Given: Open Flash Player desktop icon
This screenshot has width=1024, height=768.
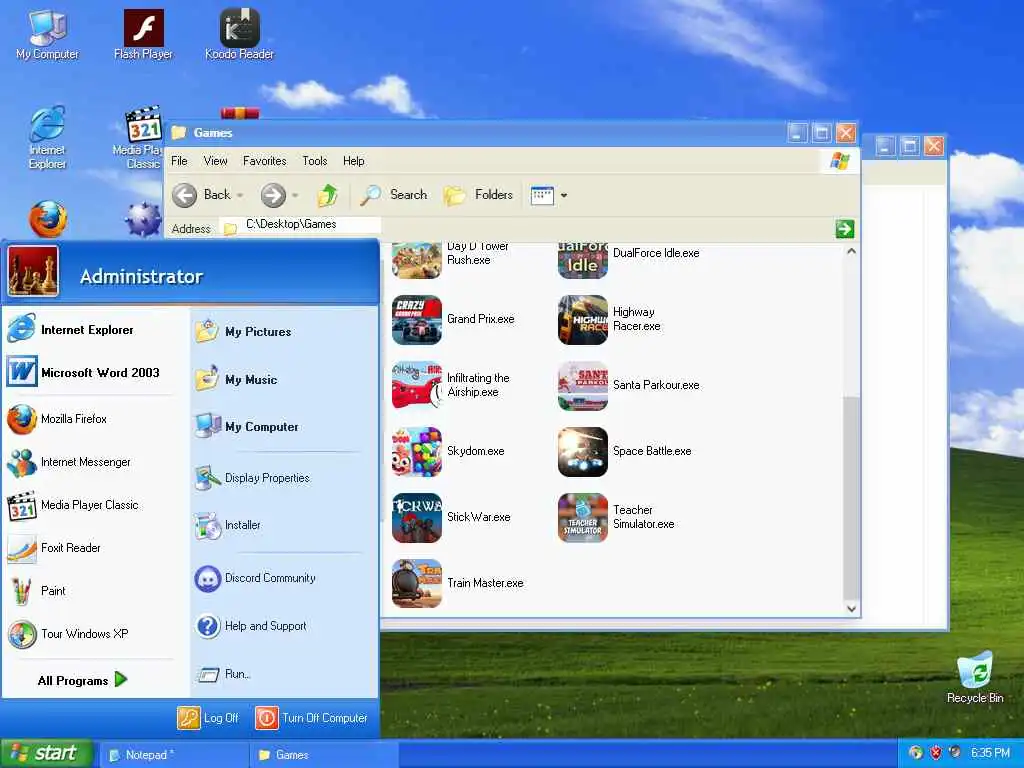Looking at the screenshot, I should click(144, 34).
